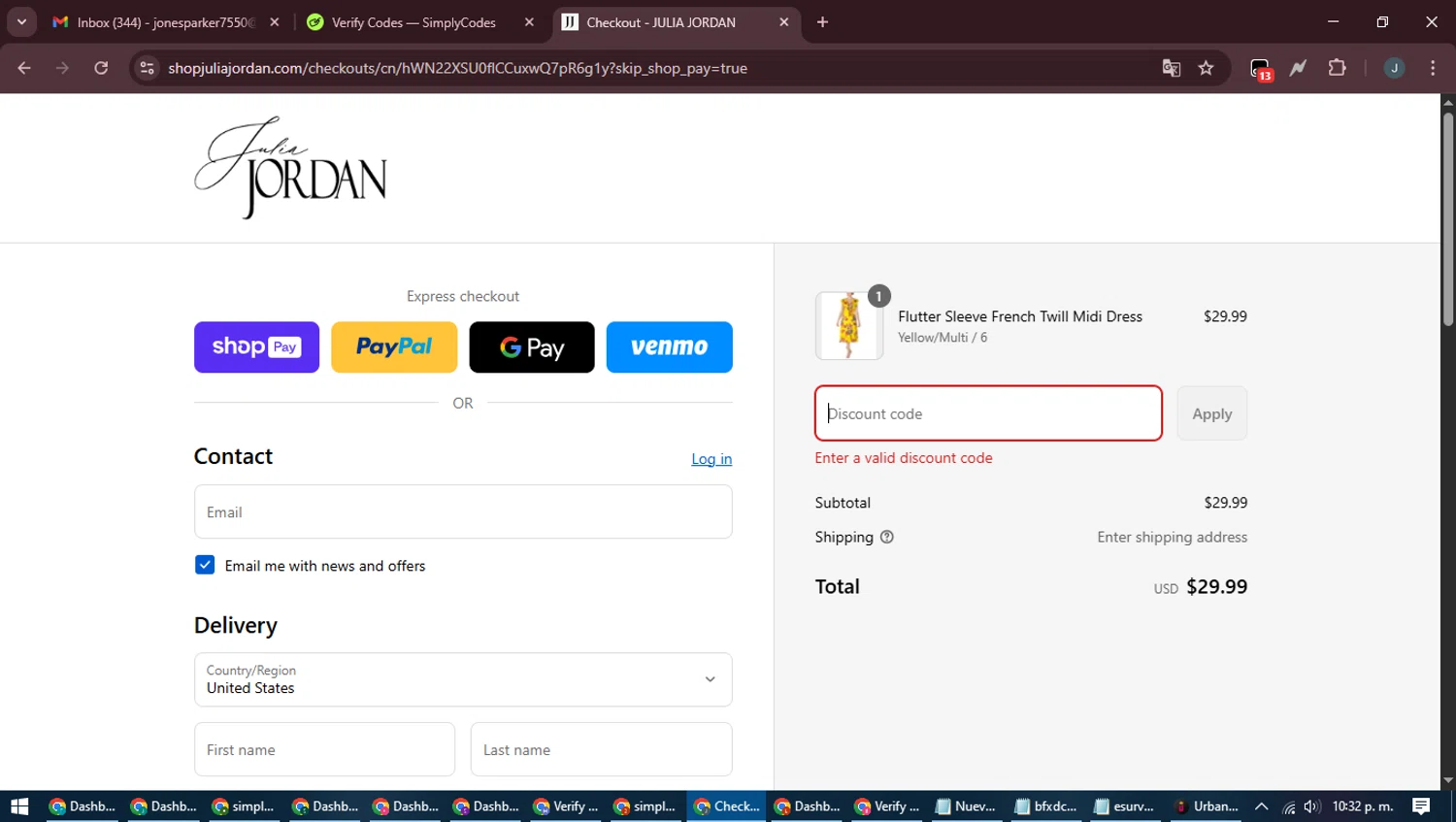Reload the checkout page
This screenshot has height=822, width=1456.
(101, 68)
